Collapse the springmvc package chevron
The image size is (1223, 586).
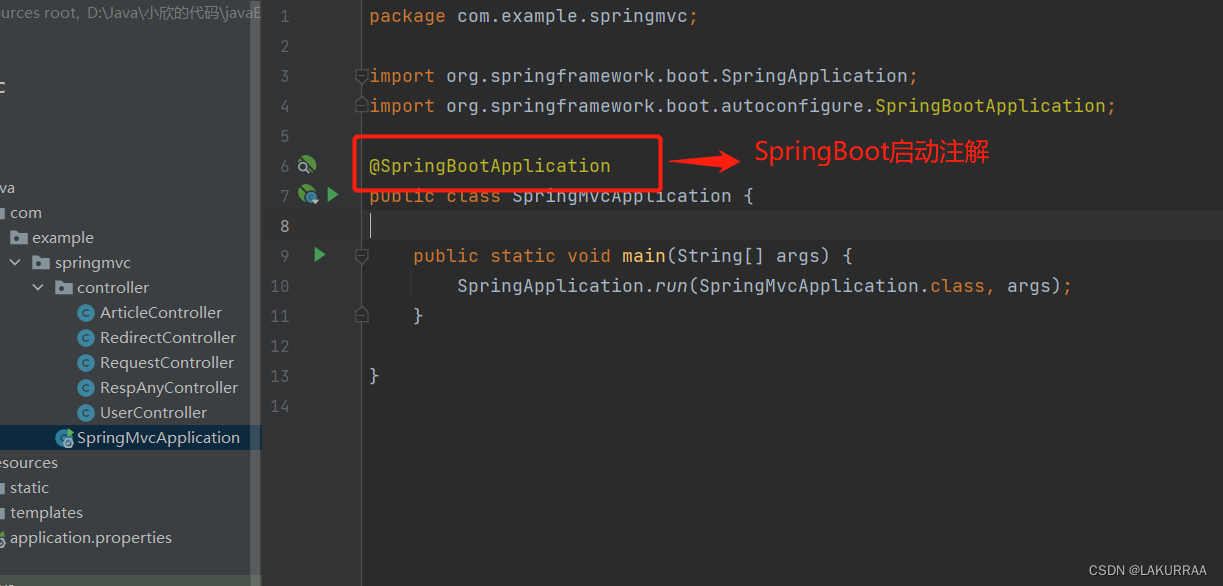[x=15, y=262]
